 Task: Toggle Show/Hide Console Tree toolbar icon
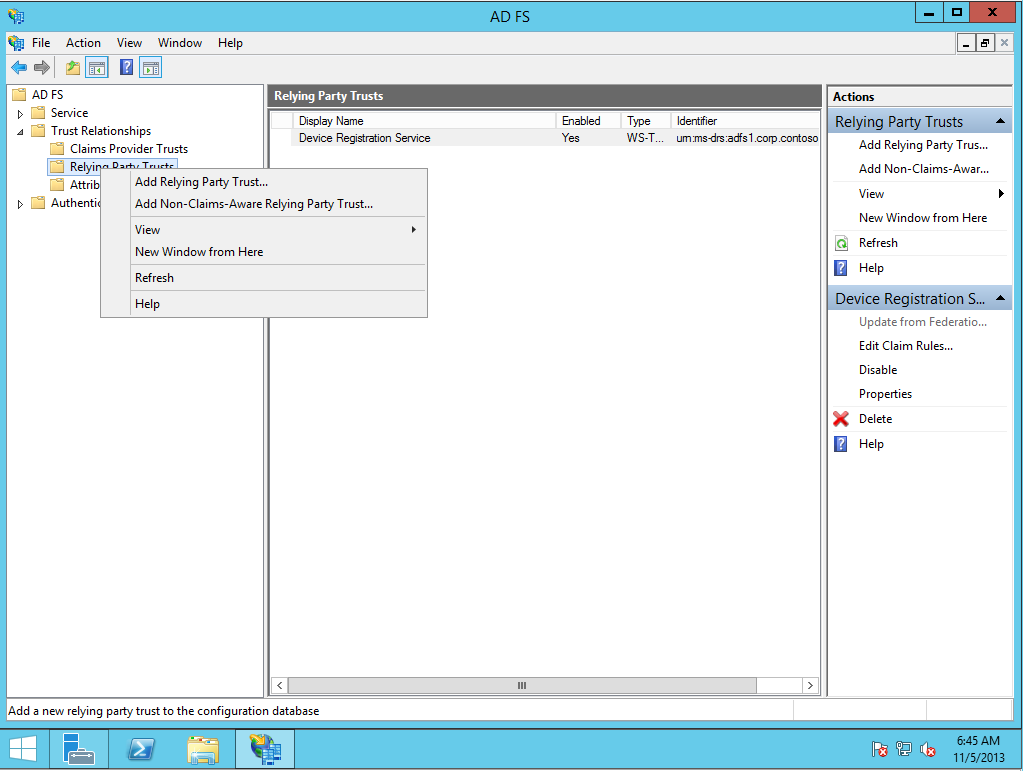[97, 68]
